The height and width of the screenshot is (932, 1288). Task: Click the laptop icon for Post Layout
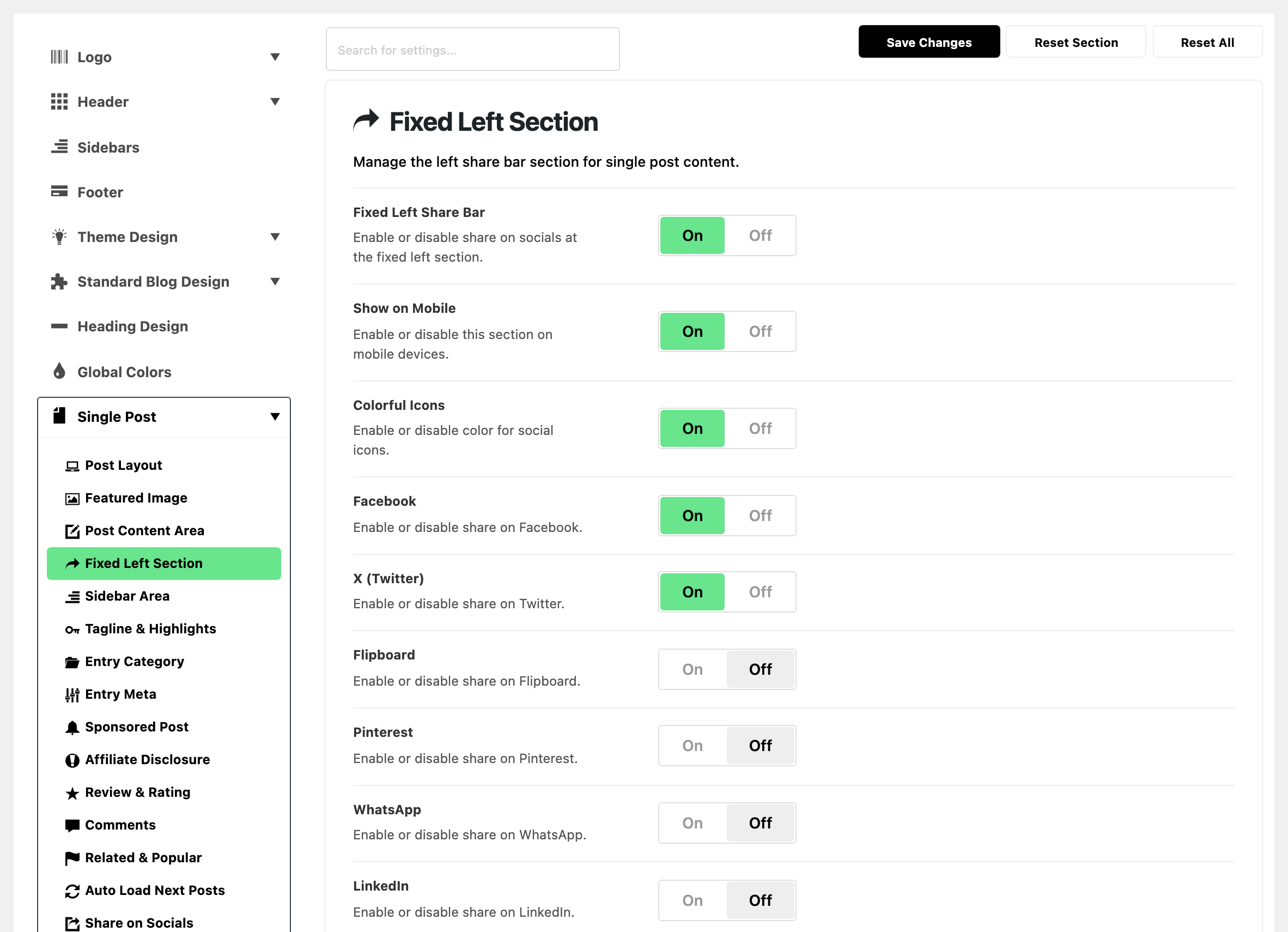72,467
